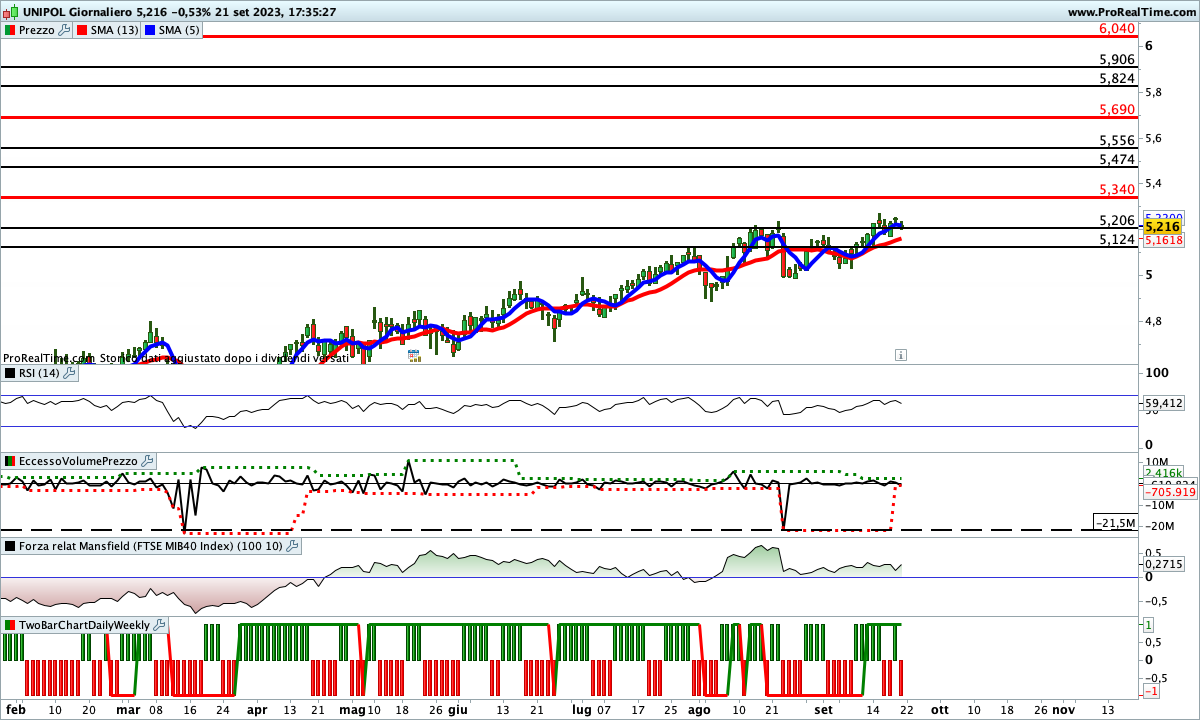This screenshot has width=1200, height=720.
Task: Click the 5,556 price level label
Action: 1116,141
